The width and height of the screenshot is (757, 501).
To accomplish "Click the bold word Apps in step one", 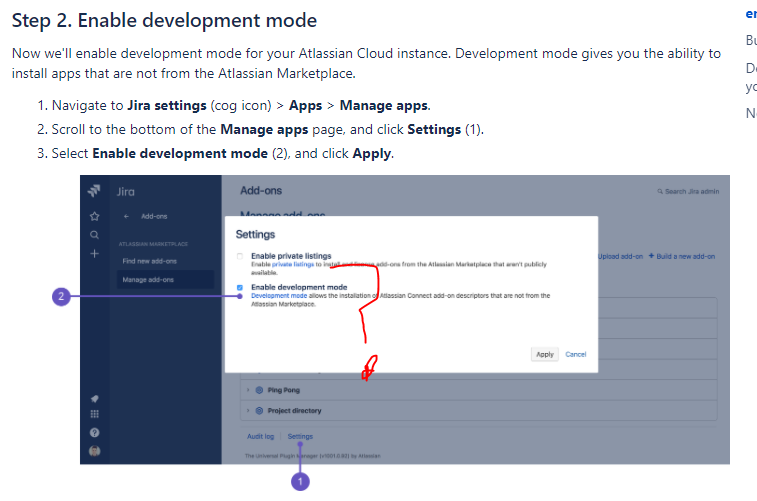I will (x=306, y=105).
